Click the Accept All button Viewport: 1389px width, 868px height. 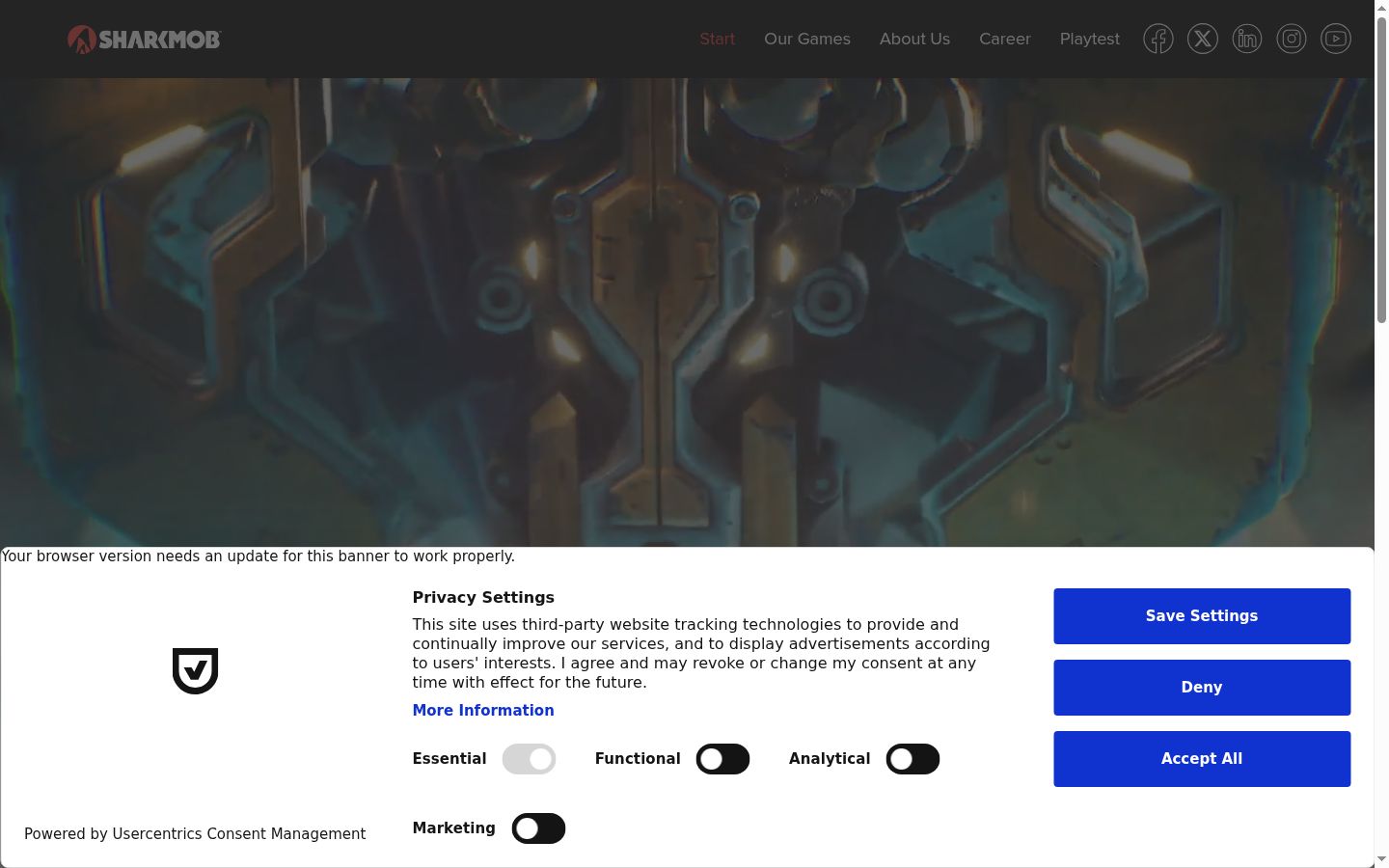point(1202,759)
